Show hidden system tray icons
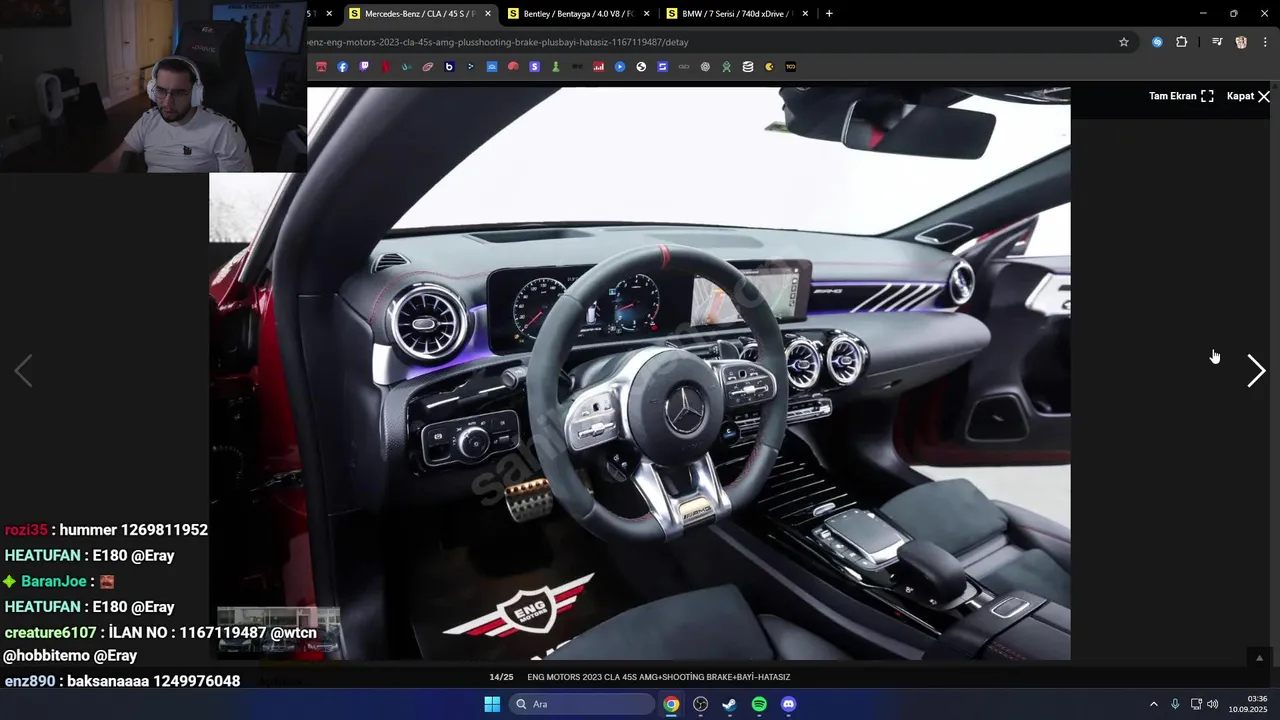Screen dimensions: 1280x720 (x=1153, y=704)
